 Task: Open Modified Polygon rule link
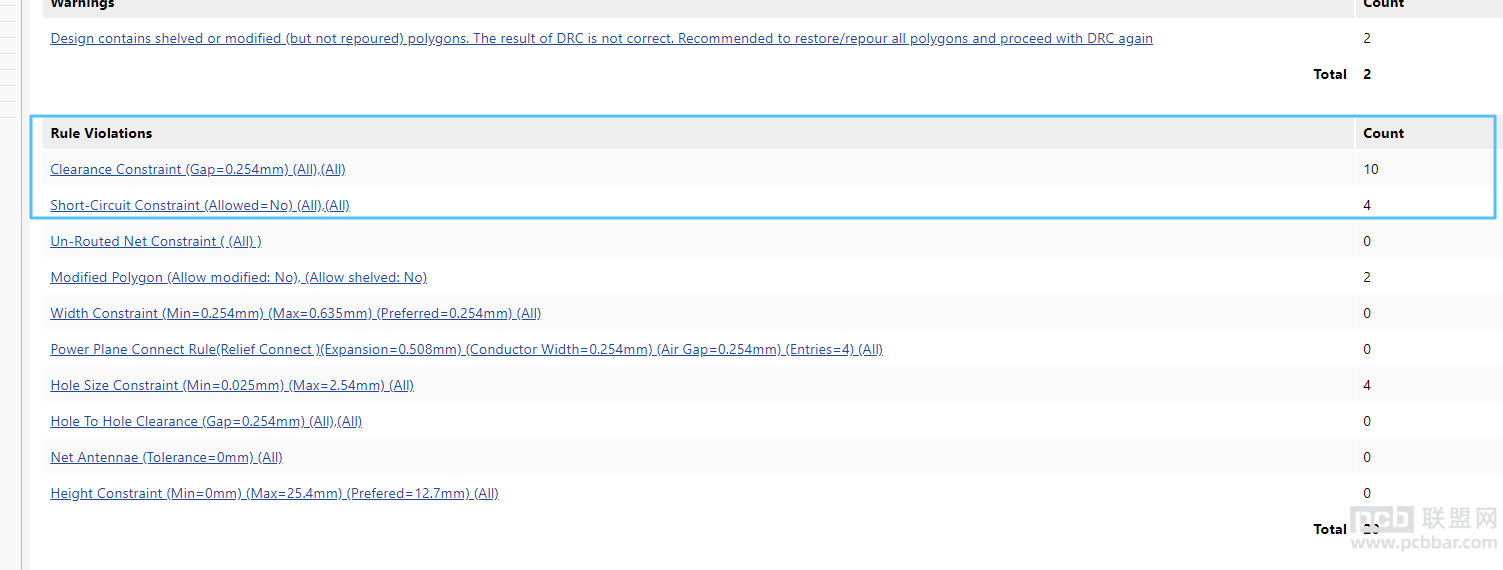click(x=239, y=277)
